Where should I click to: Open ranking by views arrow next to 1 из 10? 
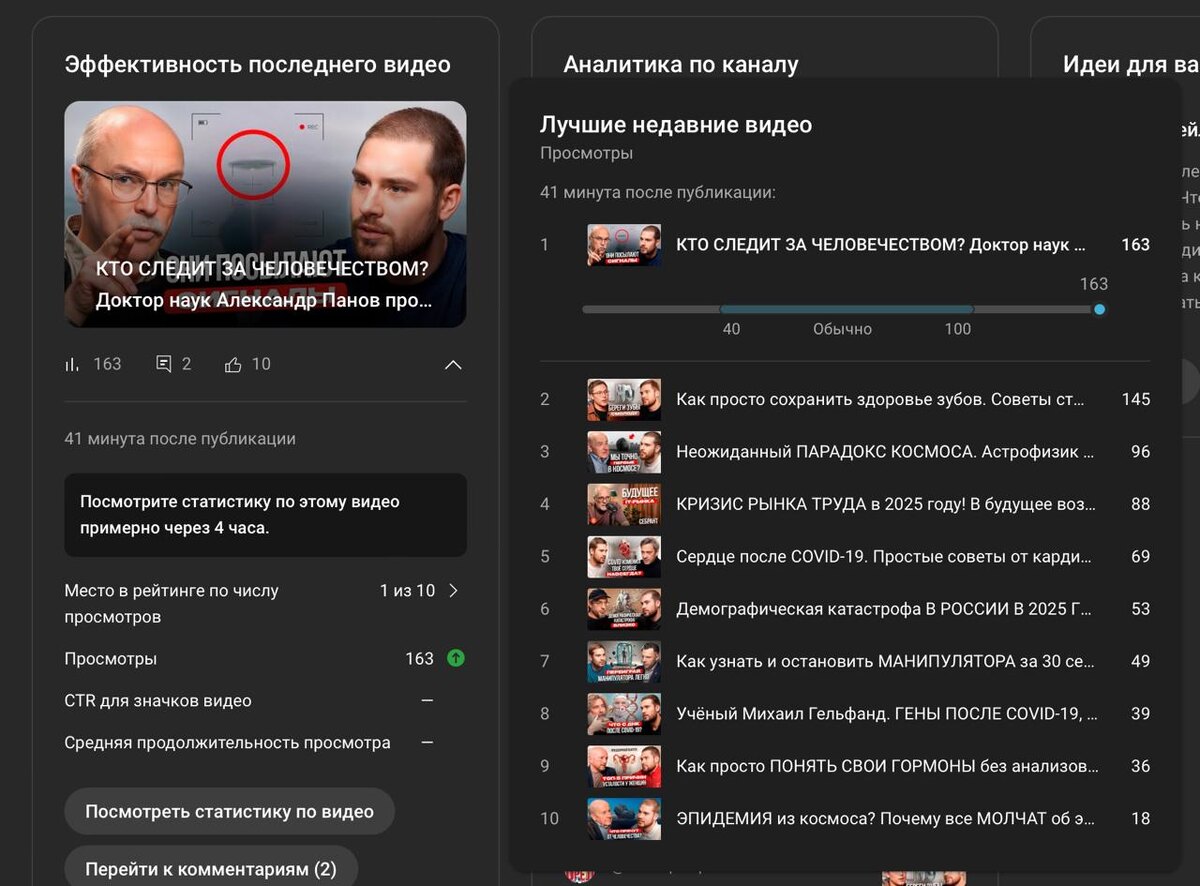(x=453, y=591)
